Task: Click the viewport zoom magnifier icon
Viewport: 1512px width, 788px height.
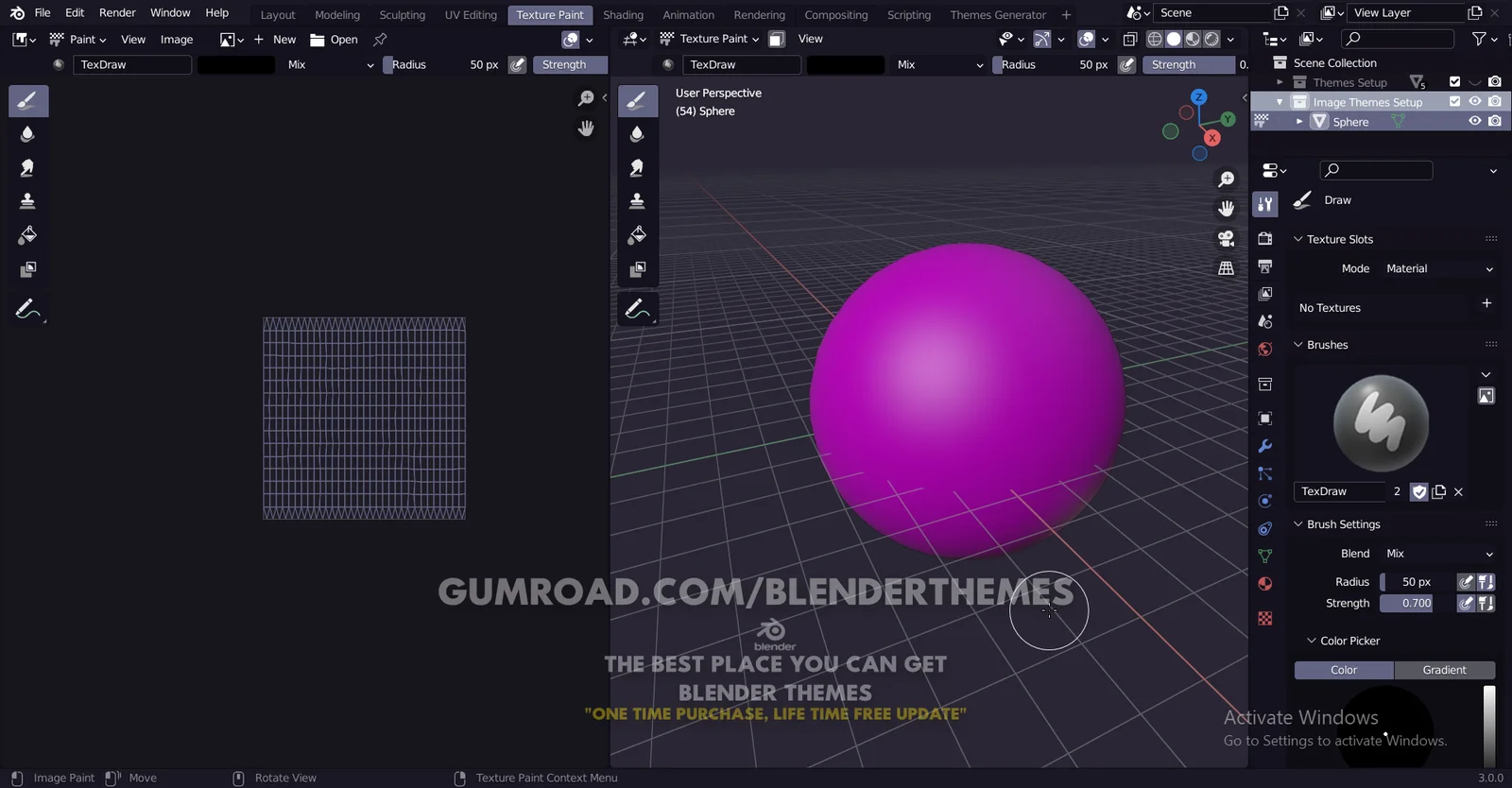Action: coord(1227,179)
